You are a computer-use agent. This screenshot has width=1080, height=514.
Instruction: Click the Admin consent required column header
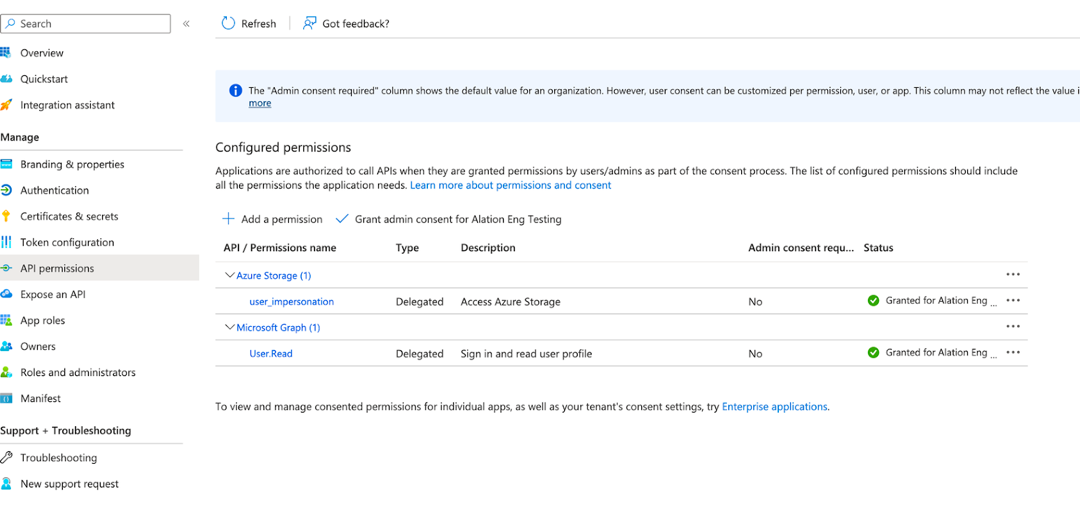point(801,247)
